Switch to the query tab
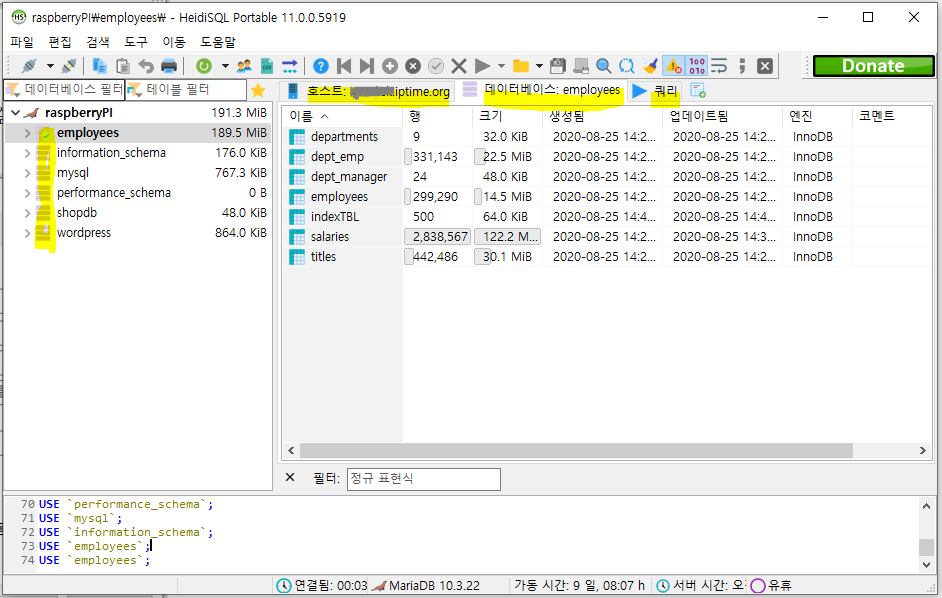 point(655,91)
